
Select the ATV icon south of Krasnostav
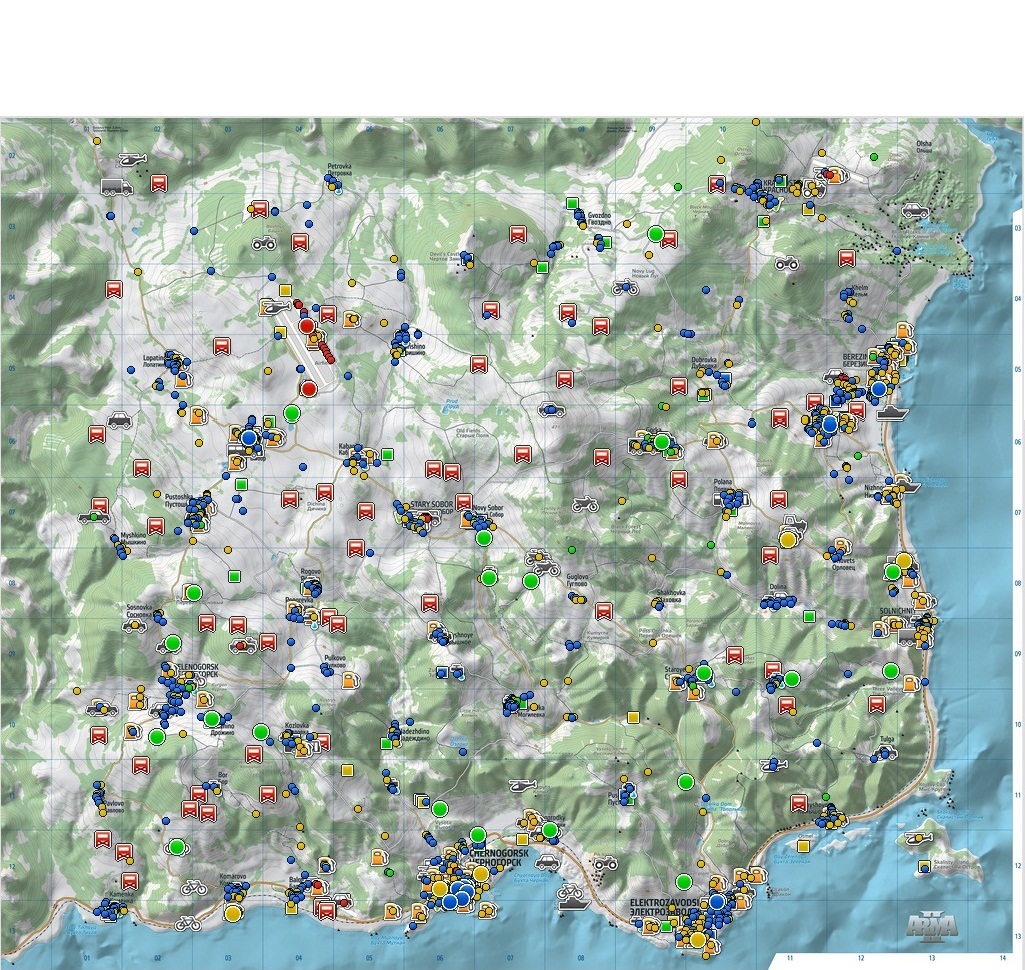pos(787,263)
